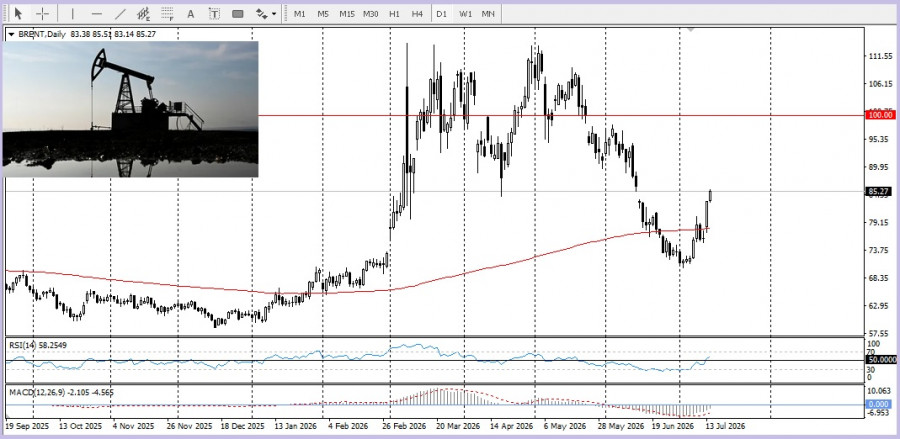
Task: Click the 57.55 price scale value
Action: point(878,333)
